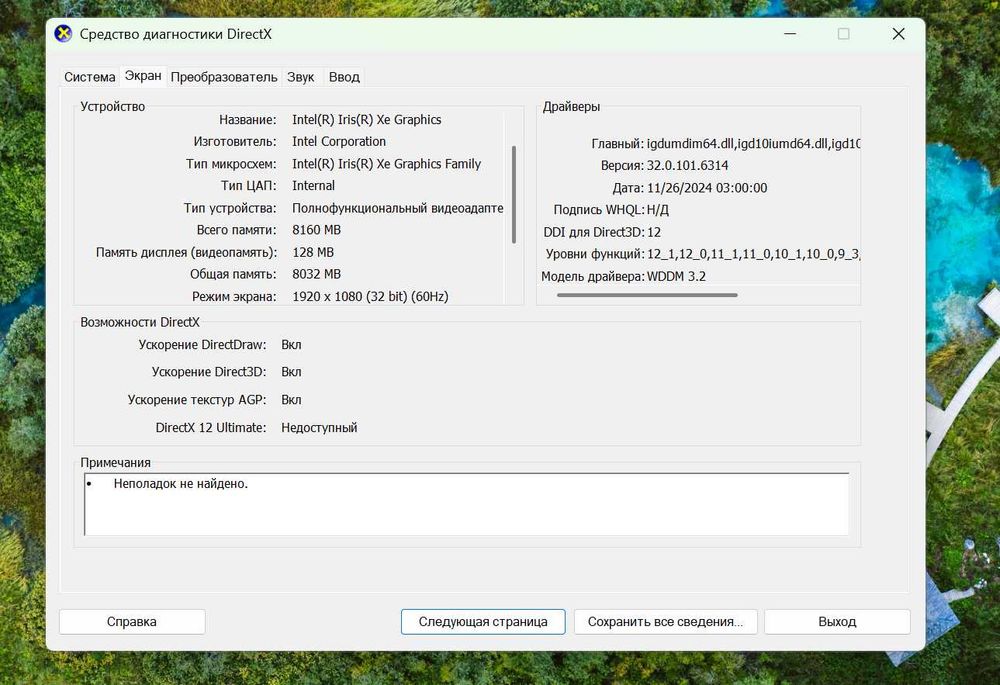Click the note Неполадок не найдено
Image resolution: width=1000 pixels, height=685 pixels.
pyautogui.click(x=180, y=483)
